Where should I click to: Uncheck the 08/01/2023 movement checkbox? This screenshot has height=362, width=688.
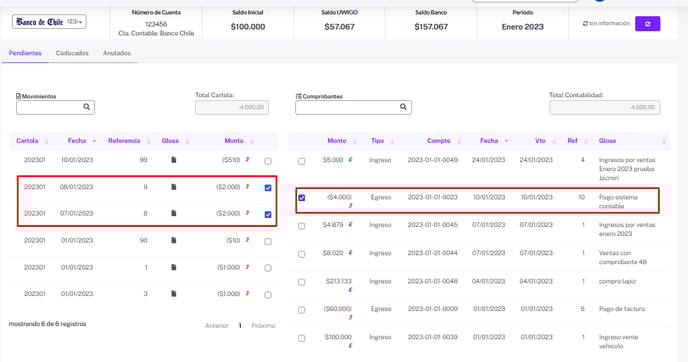tap(268, 188)
